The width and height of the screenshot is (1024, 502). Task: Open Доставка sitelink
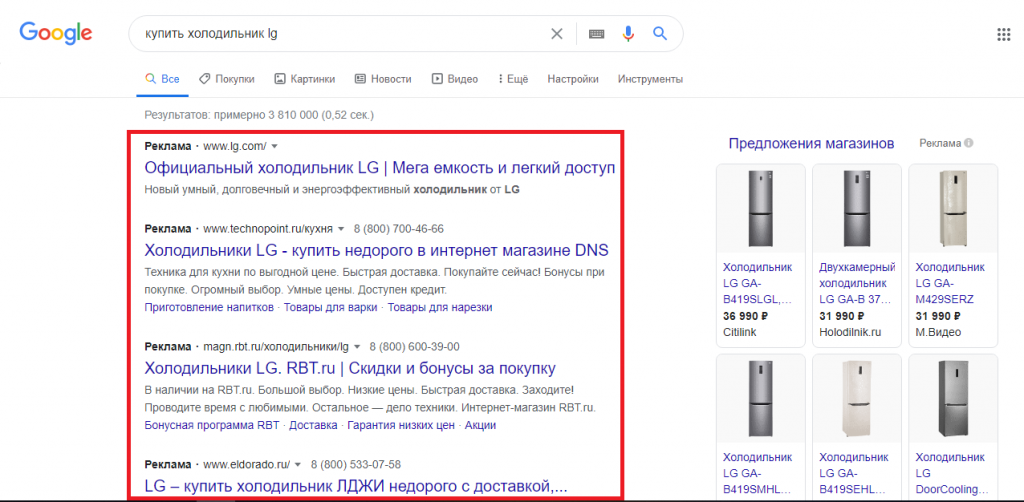point(313,425)
